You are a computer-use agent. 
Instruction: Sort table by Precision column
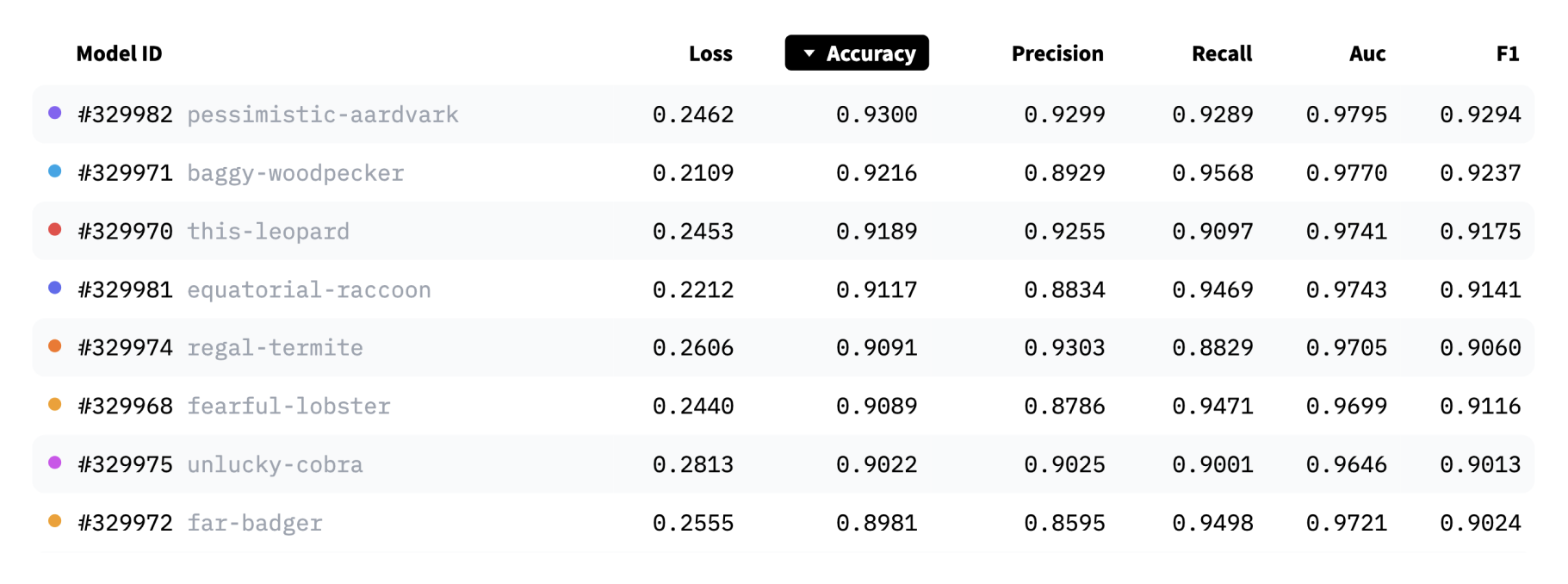click(x=1057, y=53)
